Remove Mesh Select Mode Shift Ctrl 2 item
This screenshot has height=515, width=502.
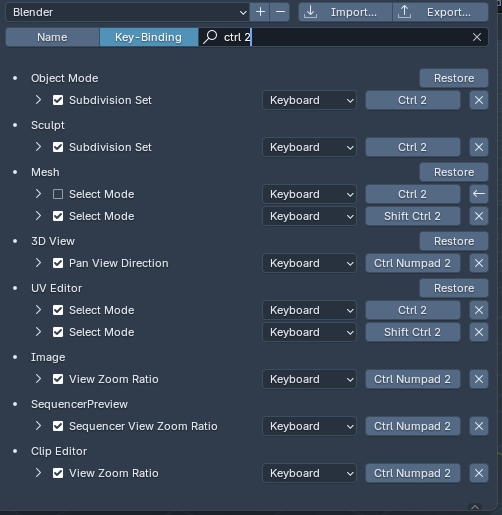pos(479,216)
